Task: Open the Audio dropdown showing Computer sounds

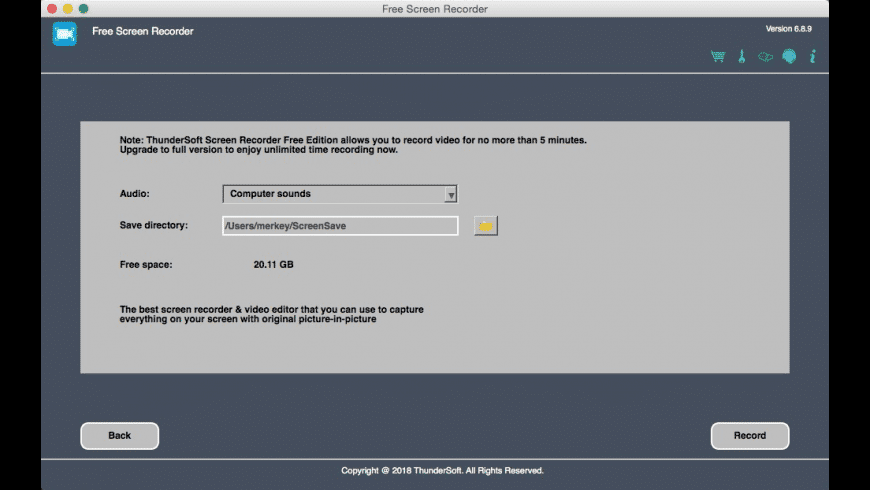Action: tap(340, 194)
